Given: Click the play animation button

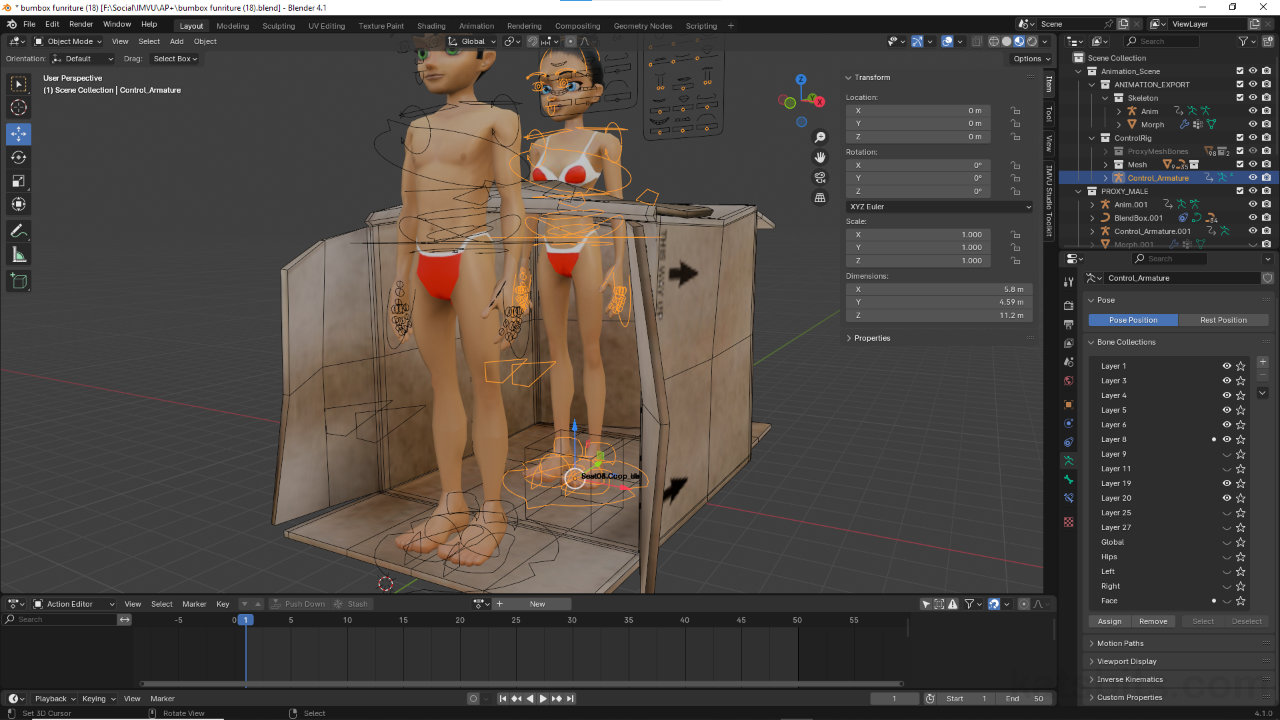Looking at the screenshot, I should pos(543,698).
